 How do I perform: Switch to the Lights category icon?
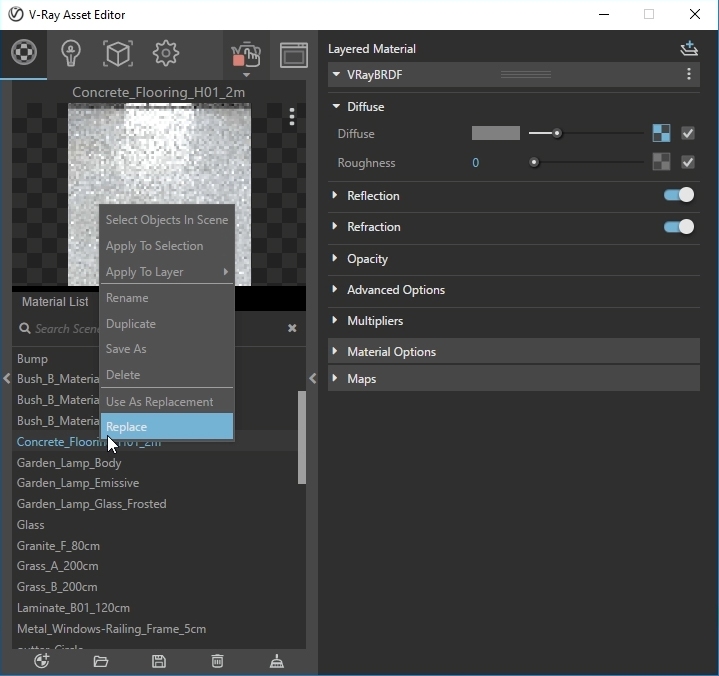coord(70,53)
